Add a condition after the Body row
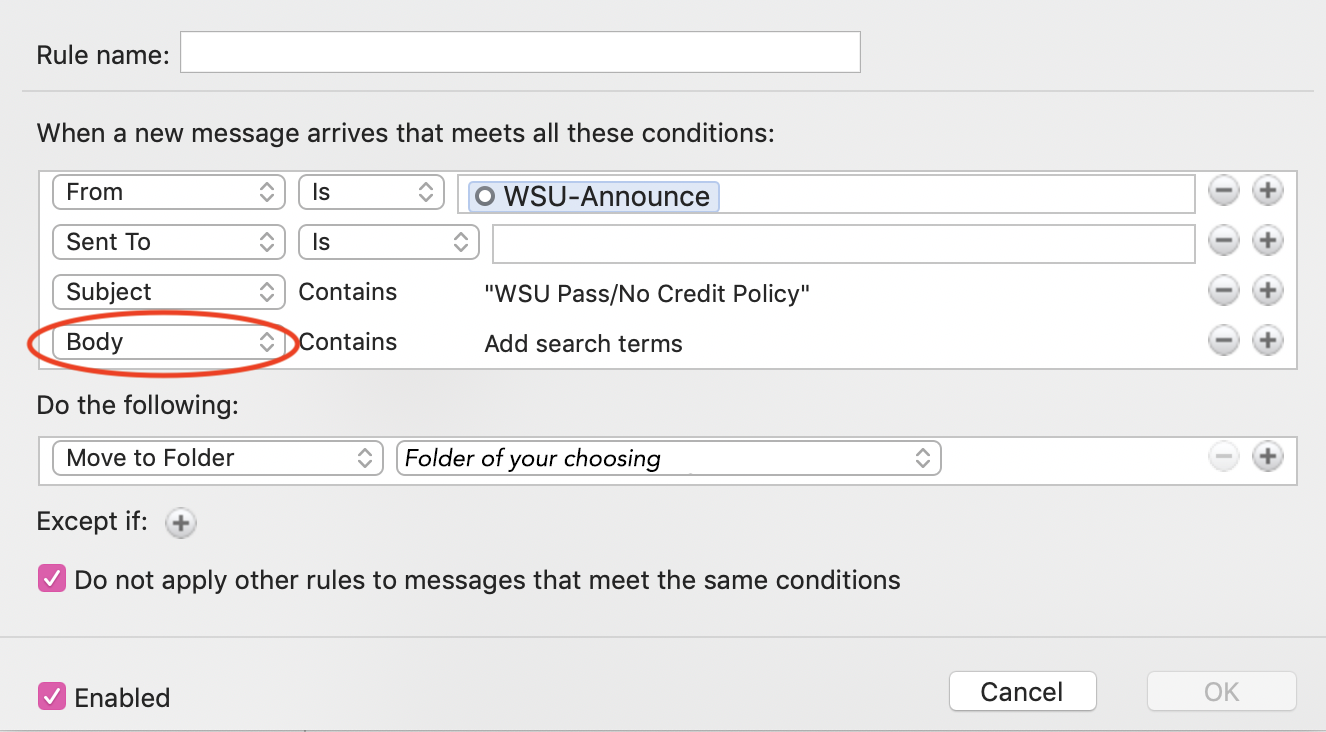1326x732 pixels. coord(1267,341)
